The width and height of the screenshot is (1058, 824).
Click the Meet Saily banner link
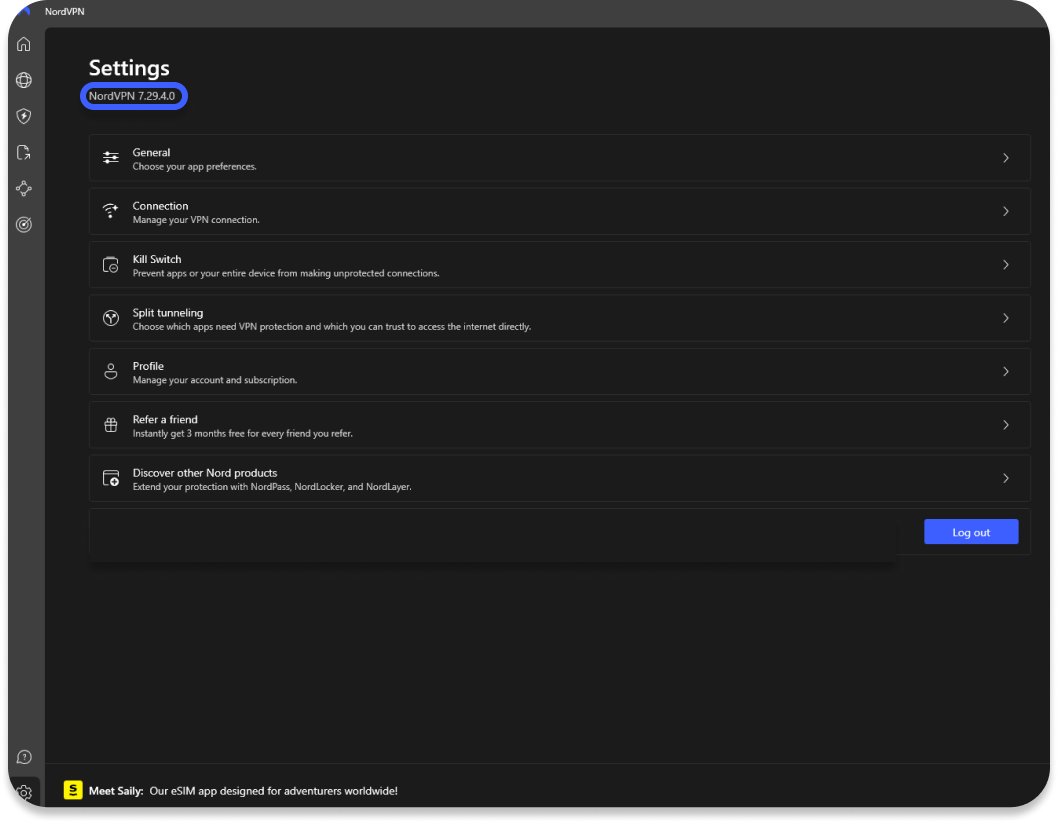tap(243, 791)
